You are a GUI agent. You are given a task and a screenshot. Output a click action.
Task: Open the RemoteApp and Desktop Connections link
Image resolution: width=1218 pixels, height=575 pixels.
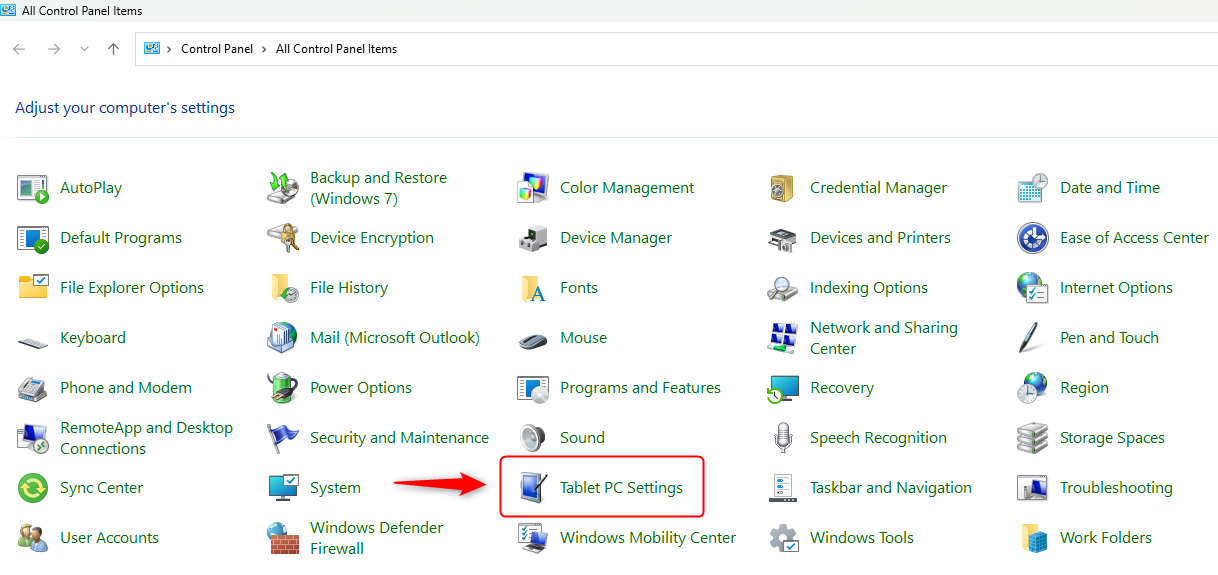[146, 438]
